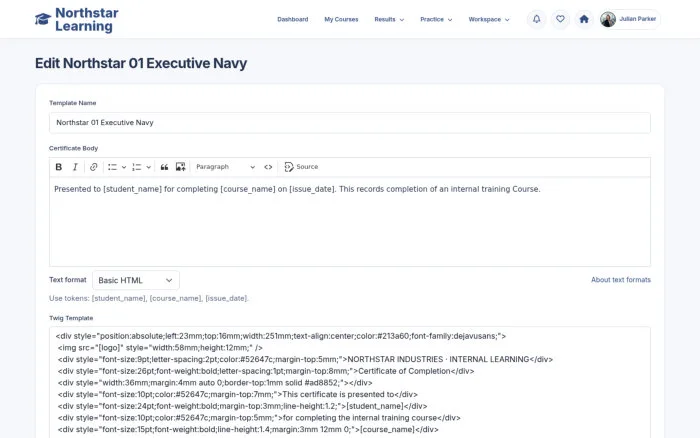700x438 pixels.
Task: Click the 'Twig Template' label
Action: click(x=71, y=318)
